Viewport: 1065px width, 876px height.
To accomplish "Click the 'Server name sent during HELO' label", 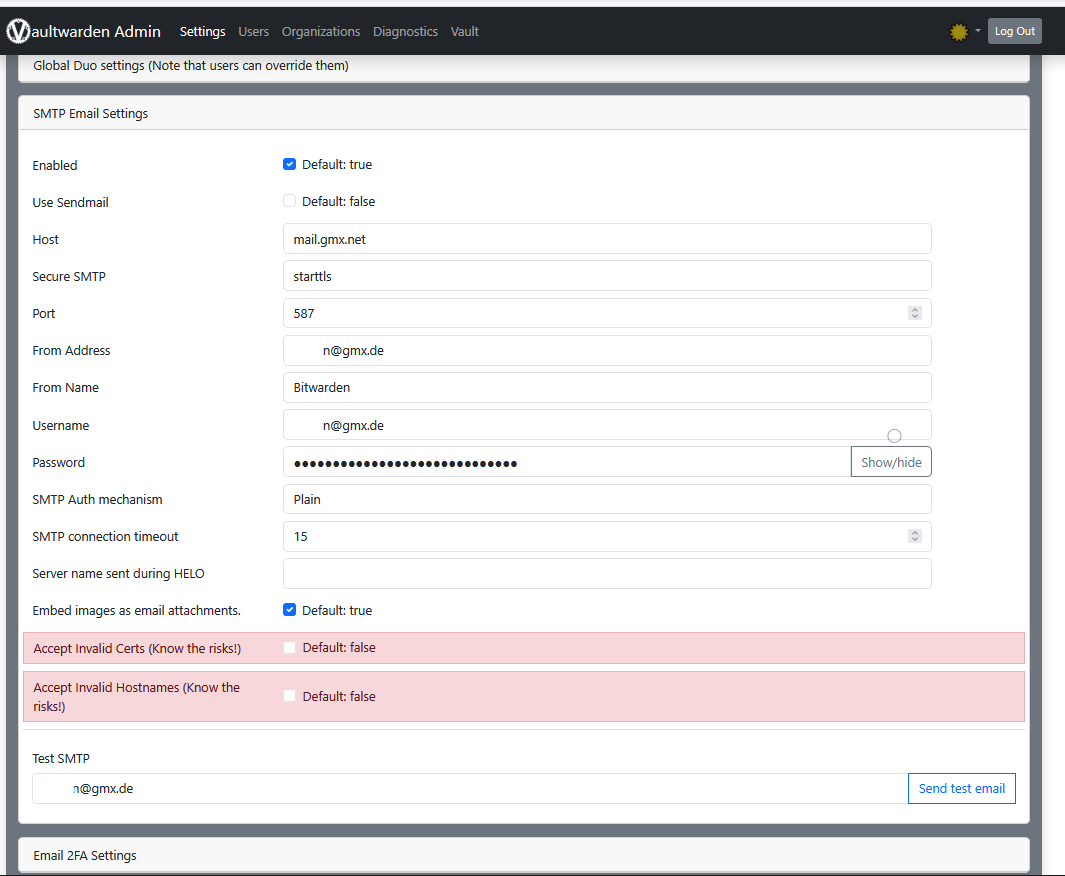I will click(118, 574).
